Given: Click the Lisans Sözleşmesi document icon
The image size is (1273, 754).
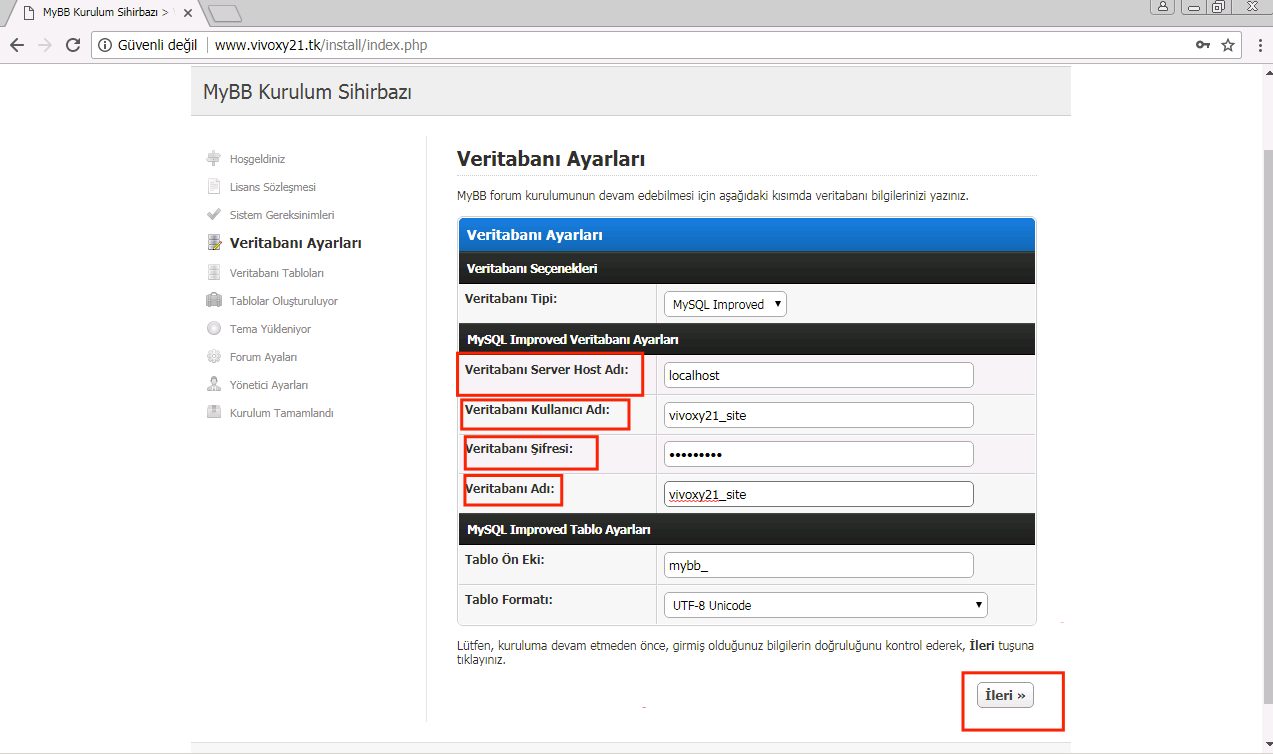Looking at the screenshot, I should tap(213, 186).
